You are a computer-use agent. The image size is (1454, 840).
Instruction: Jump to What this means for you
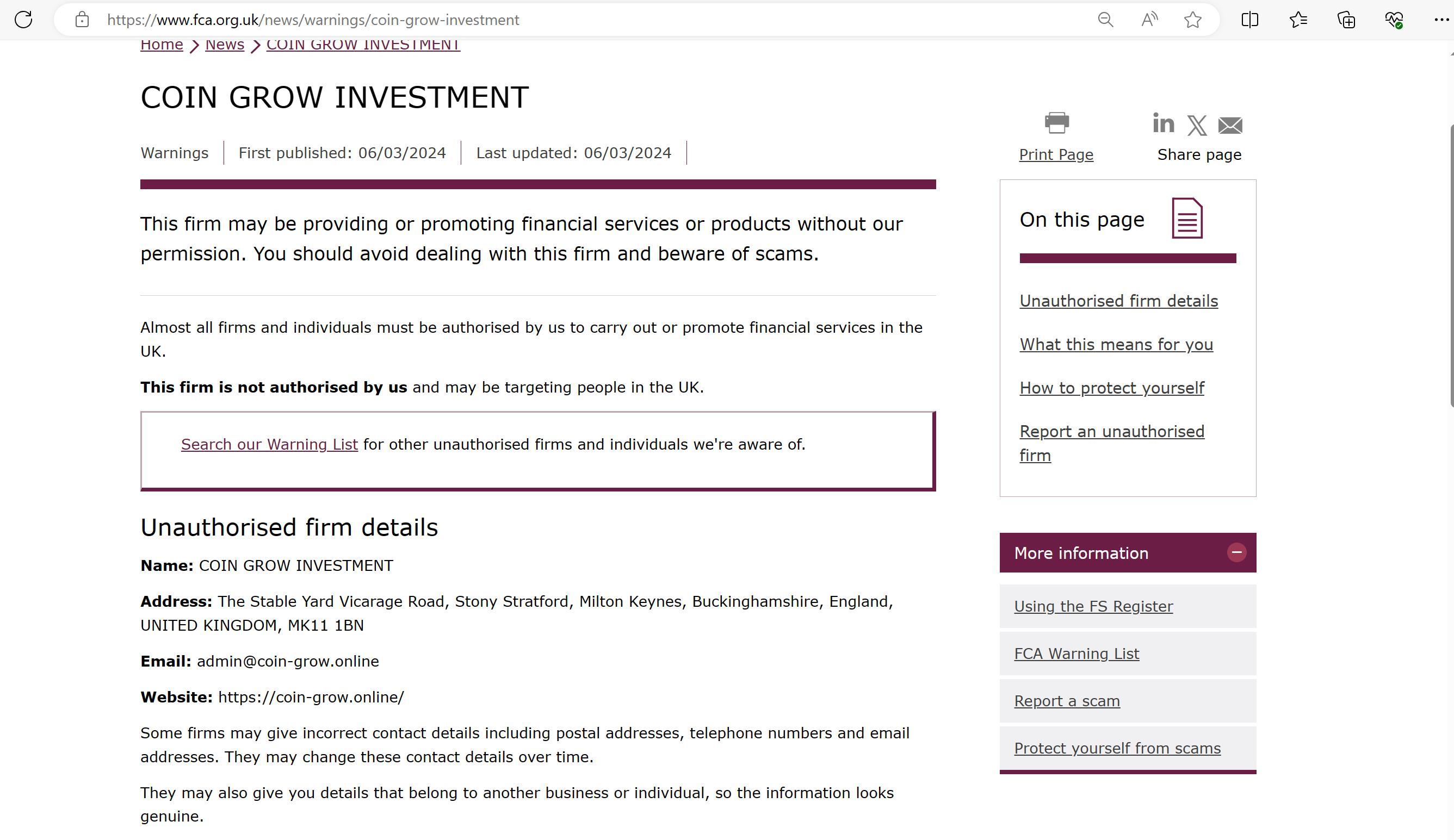[x=1116, y=344]
